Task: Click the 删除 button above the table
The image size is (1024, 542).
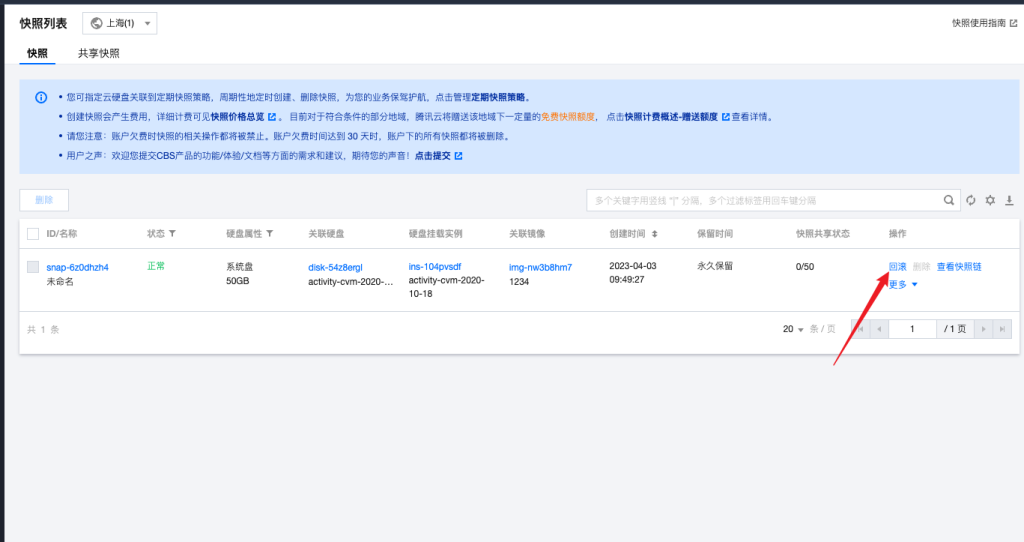Action: [44, 200]
